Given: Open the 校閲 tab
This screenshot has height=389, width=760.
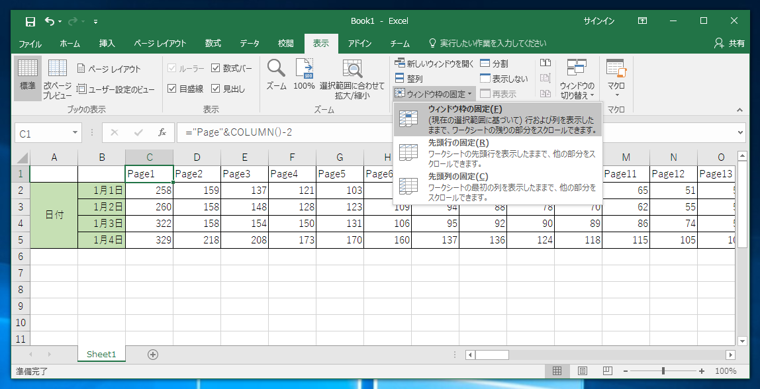Looking at the screenshot, I should click(x=285, y=44).
